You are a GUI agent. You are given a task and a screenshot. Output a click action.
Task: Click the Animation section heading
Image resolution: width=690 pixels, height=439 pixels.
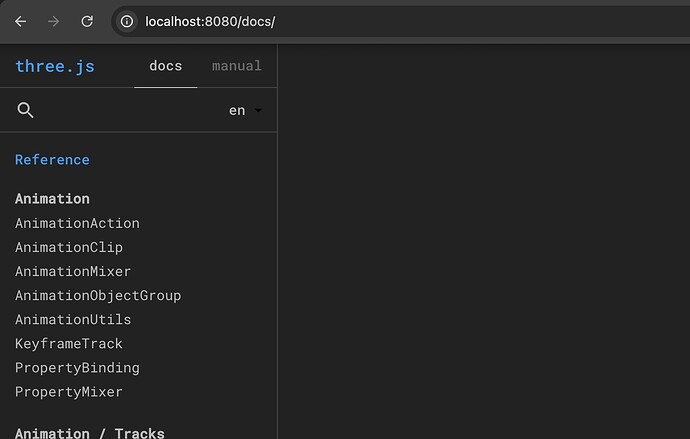click(52, 199)
